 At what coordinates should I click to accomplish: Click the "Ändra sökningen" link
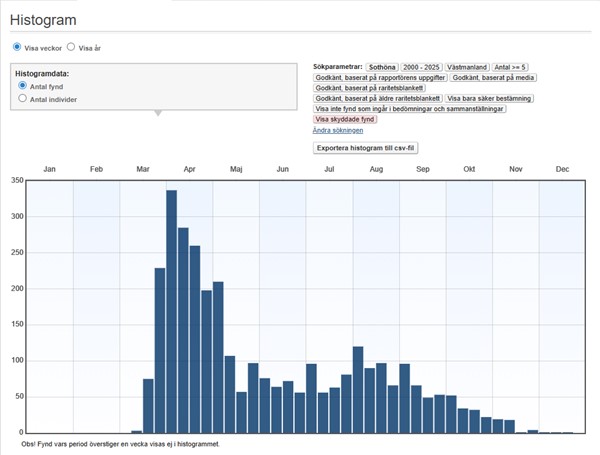click(338, 130)
